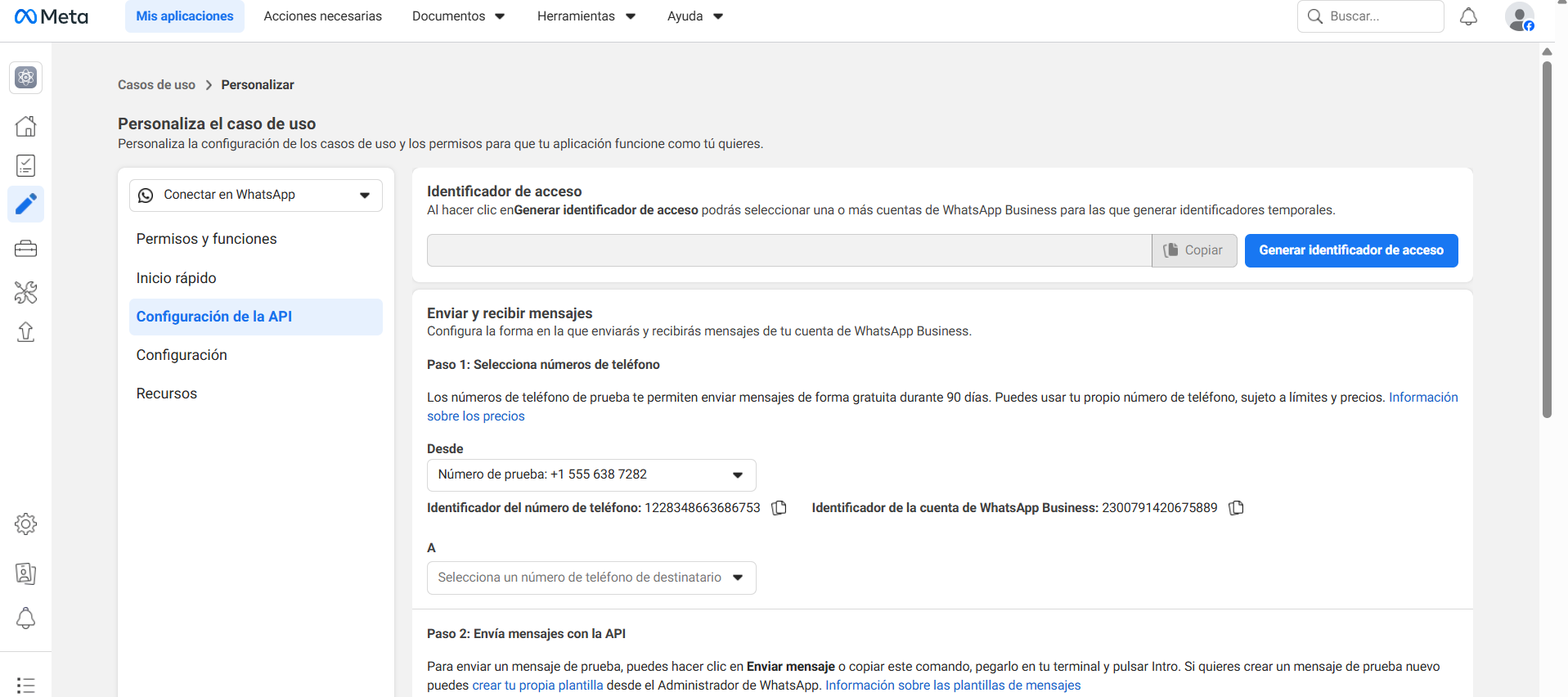
Task: Copy the phone number identifier
Action: click(780, 508)
